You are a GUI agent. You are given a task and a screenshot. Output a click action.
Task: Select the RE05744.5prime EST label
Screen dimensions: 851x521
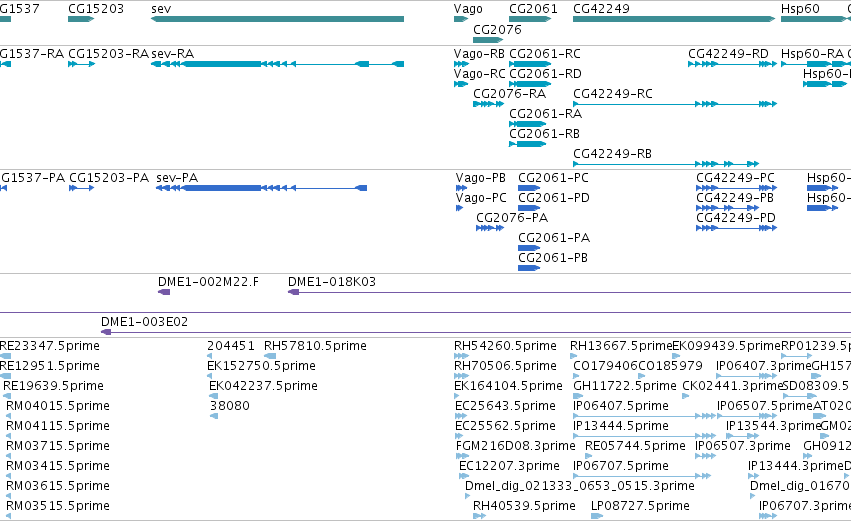pyautogui.click(x=636, y=447)
